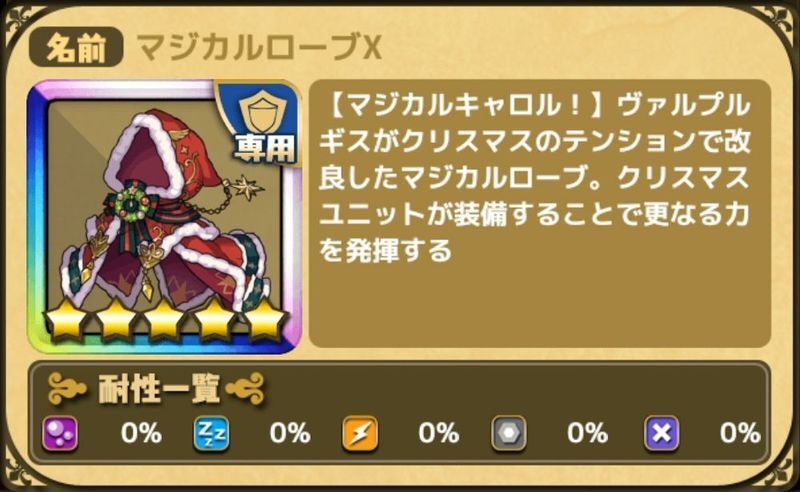Tap the fifth gold rarity star
Viewport: 800px width, 492px height.
point(266,321)
